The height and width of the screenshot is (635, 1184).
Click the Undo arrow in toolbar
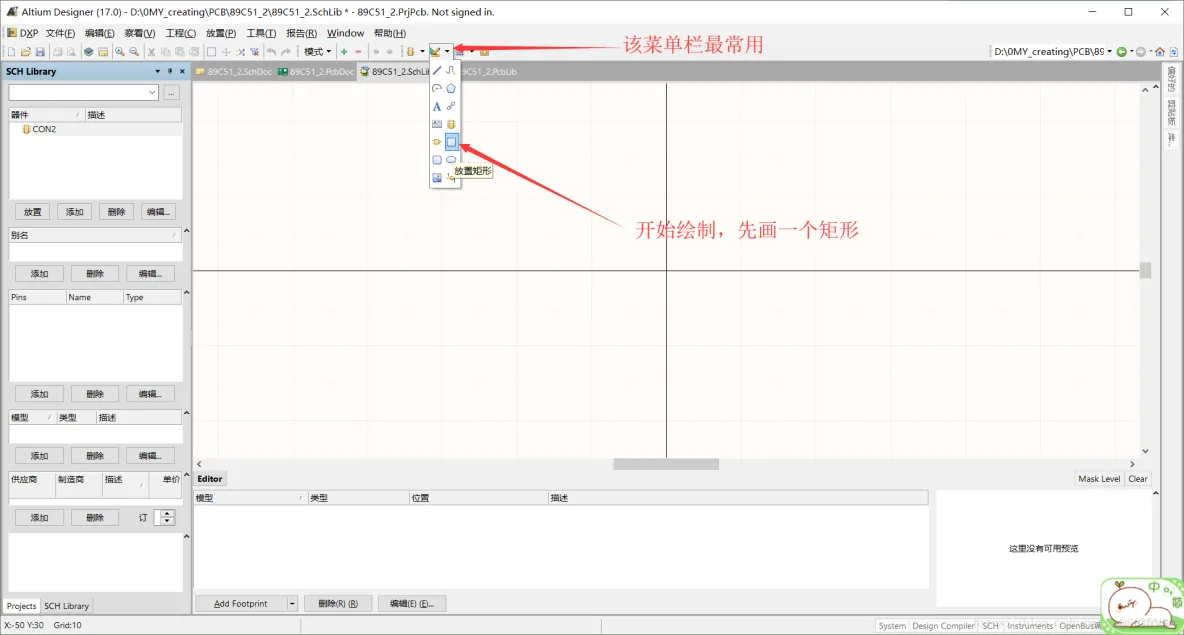tap(272, 51)
